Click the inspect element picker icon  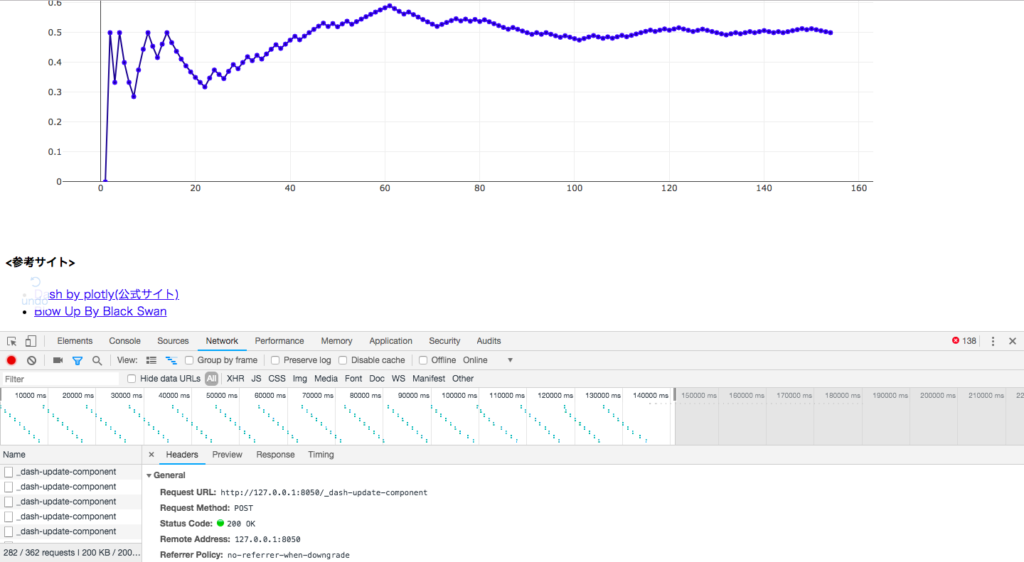pos(12,341)
